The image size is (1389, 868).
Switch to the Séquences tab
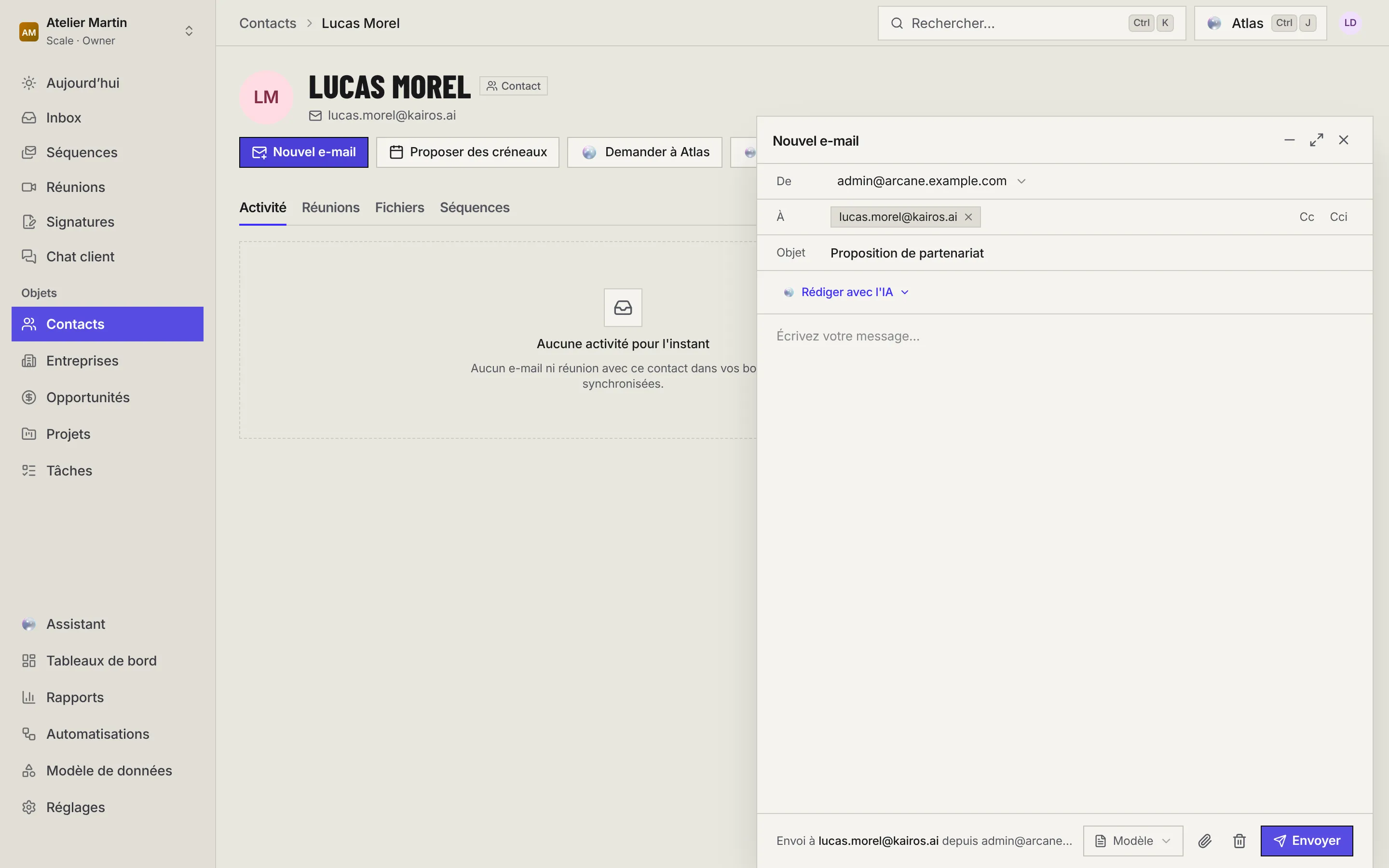(475, 207)
